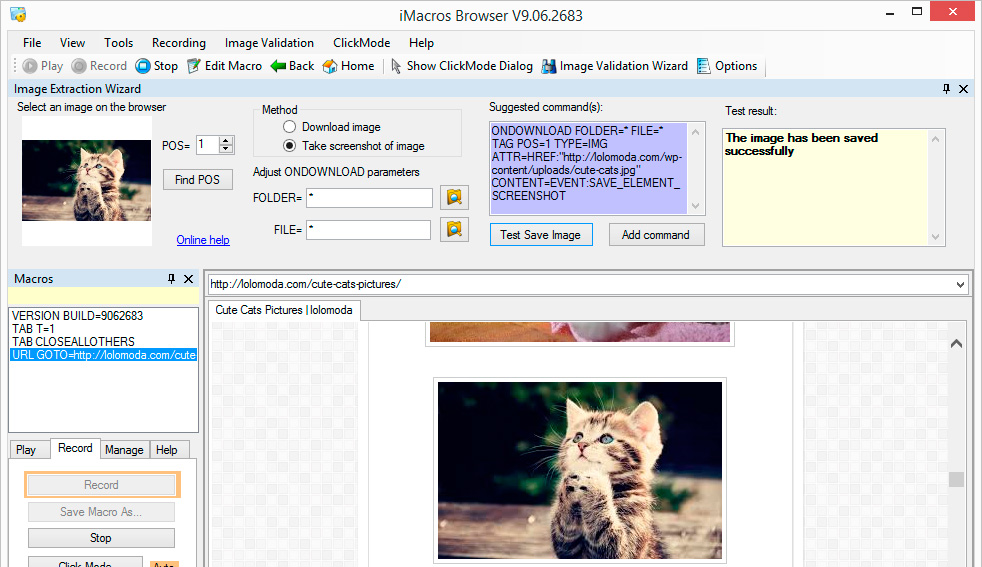Close the Macros panel

(188, 279)
